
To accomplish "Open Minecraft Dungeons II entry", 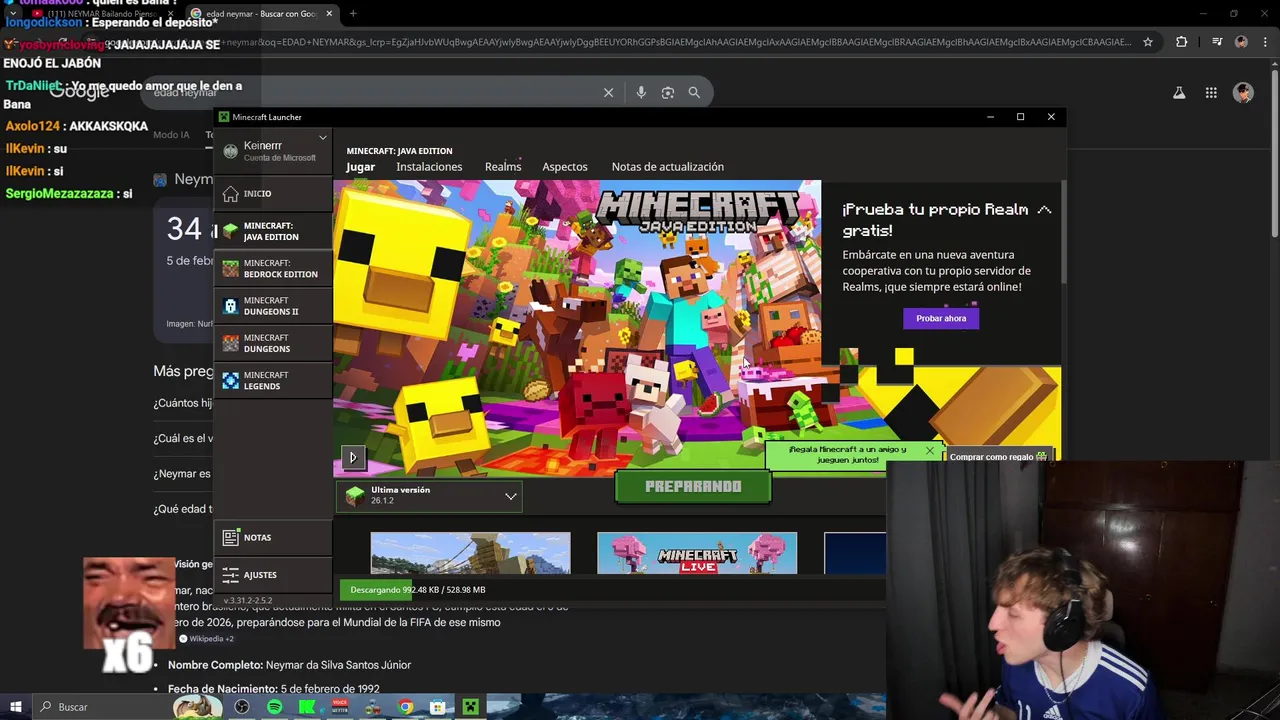I will (x=273, y=306).
